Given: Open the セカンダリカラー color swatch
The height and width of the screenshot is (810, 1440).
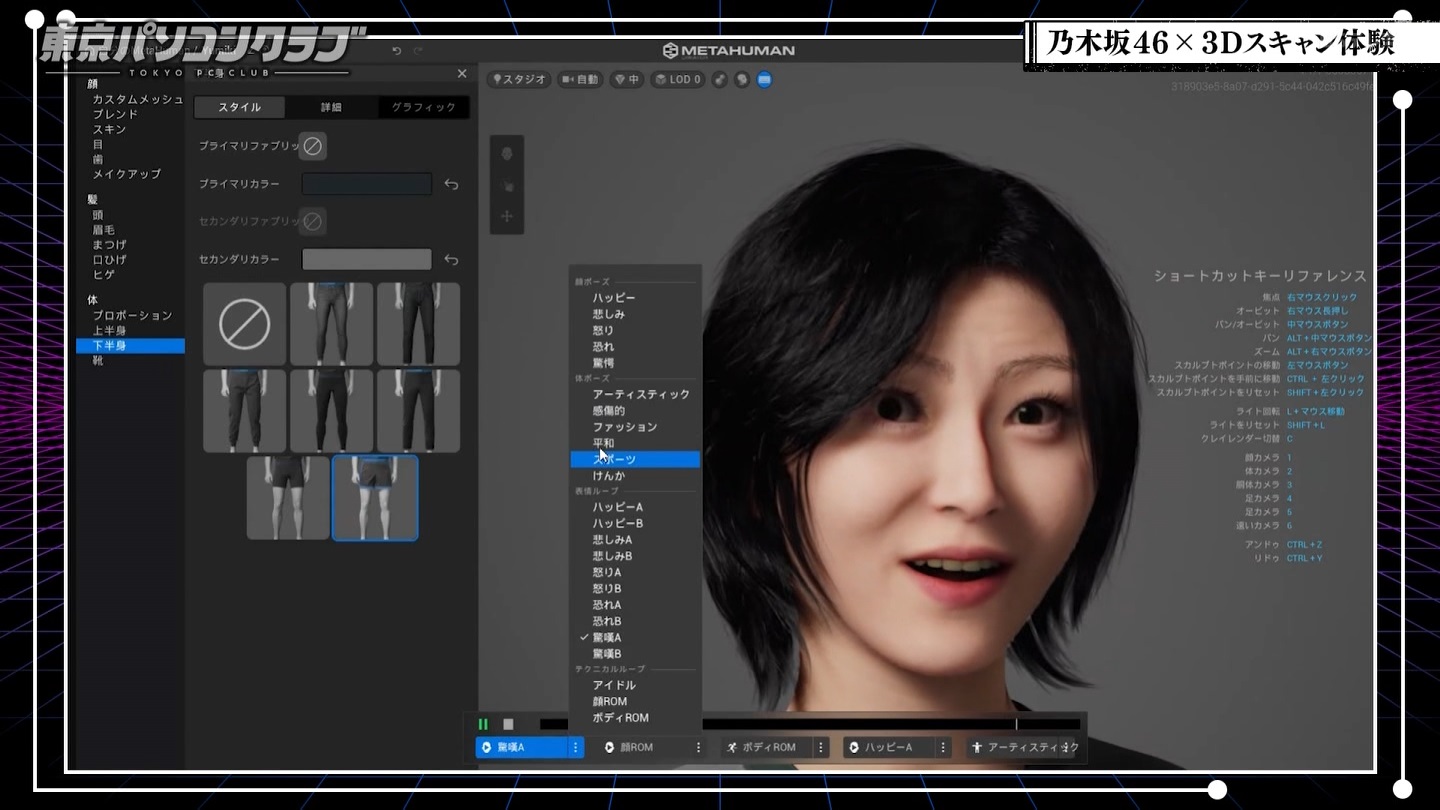Looking at the screenshot, I should [367, 260].
